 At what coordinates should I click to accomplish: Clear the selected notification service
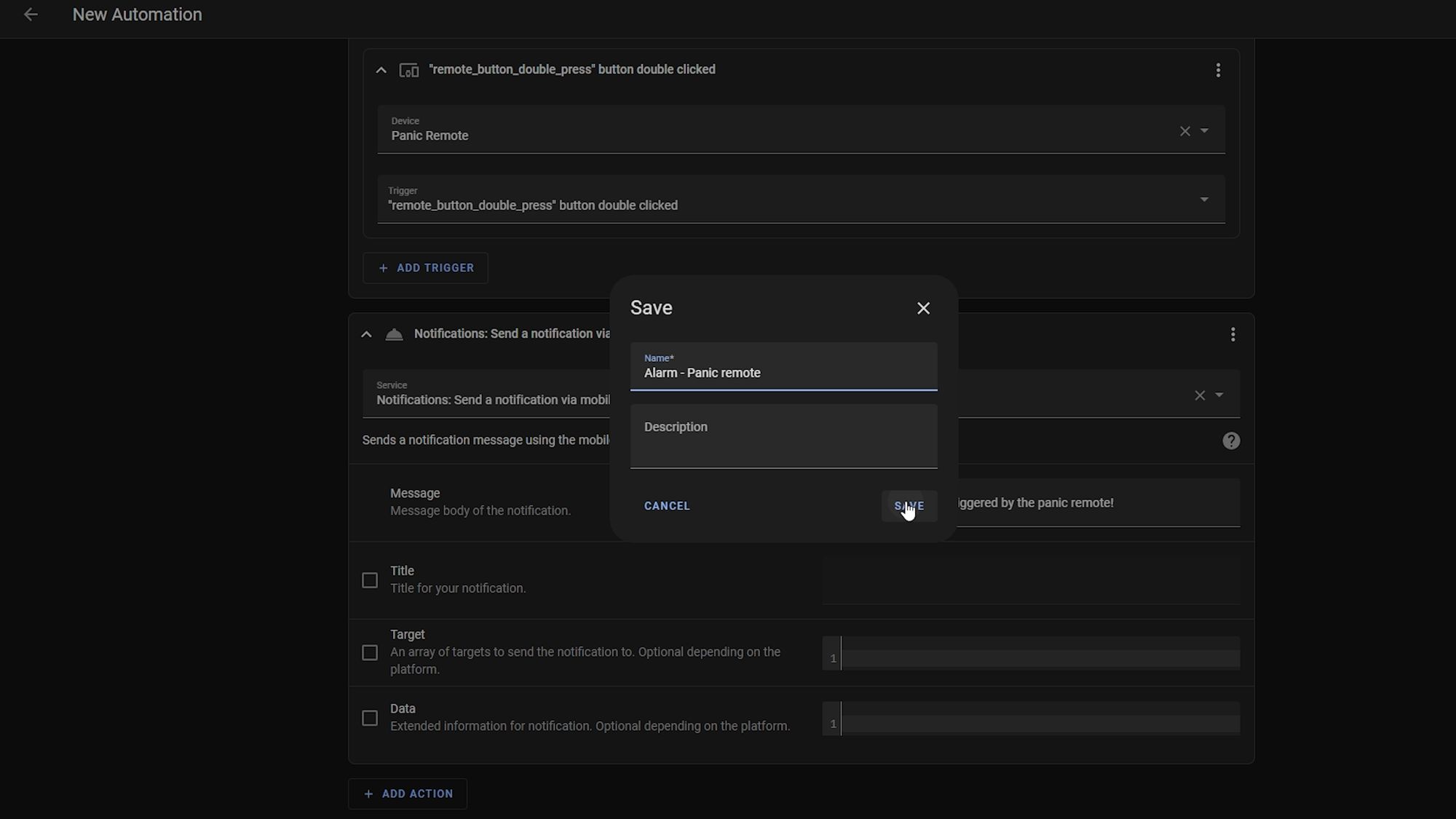coord(1200,395)
